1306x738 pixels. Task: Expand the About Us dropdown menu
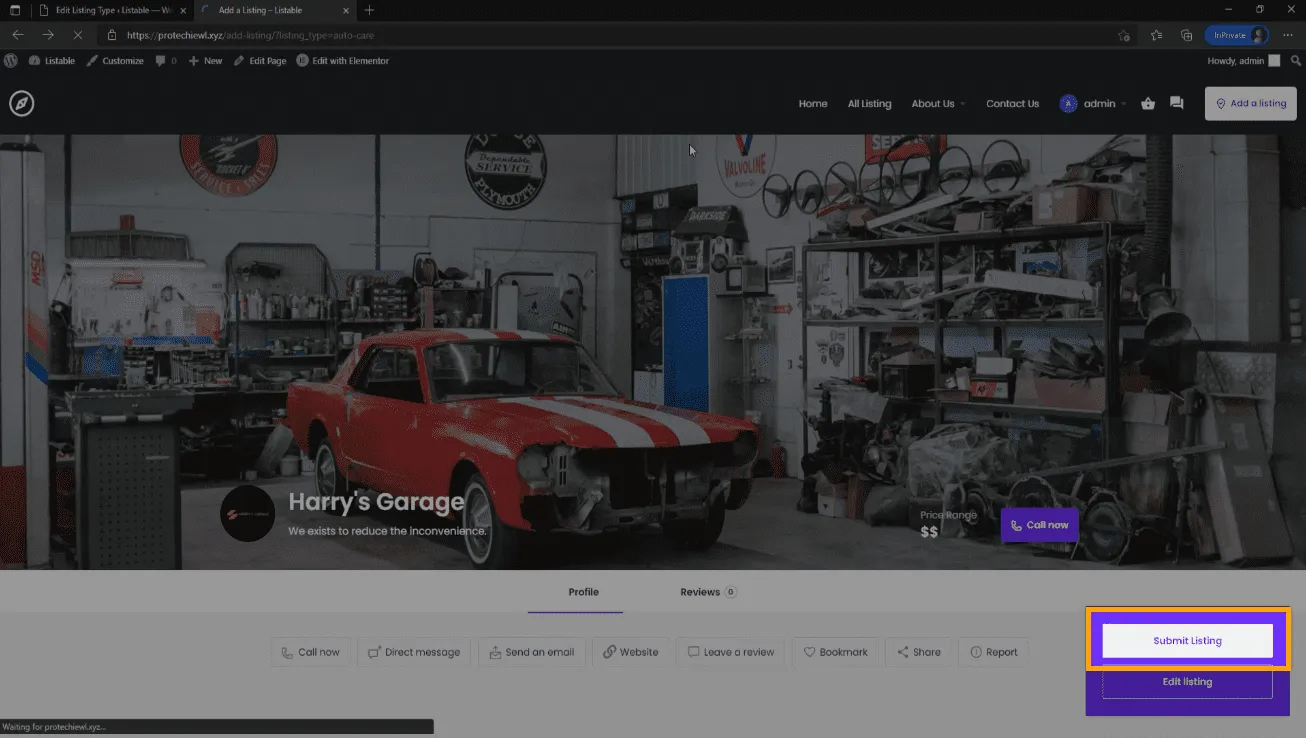tap(937, 104)
